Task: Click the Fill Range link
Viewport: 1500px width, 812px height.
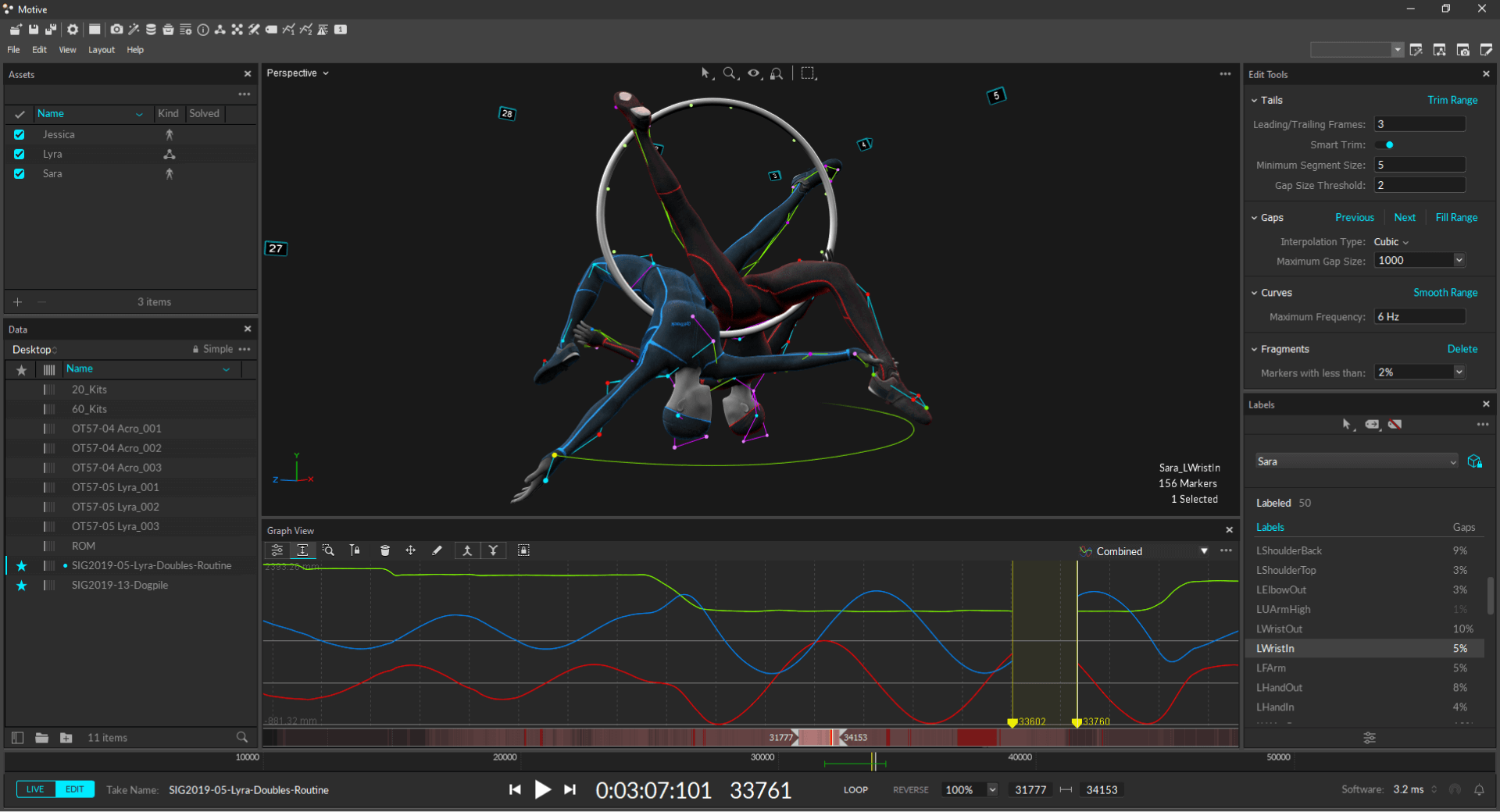Action: click(1456, 218)
